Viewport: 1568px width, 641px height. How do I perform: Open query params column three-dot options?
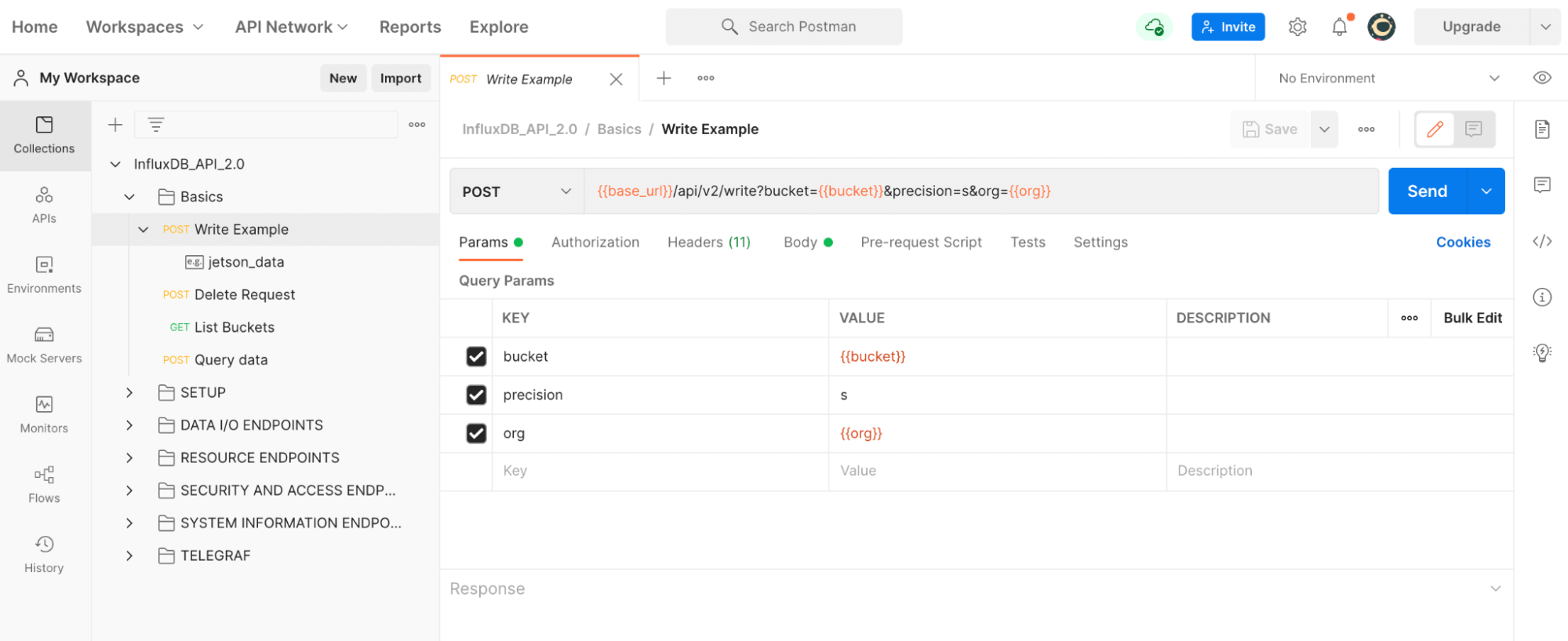(x=1410, y=318)
